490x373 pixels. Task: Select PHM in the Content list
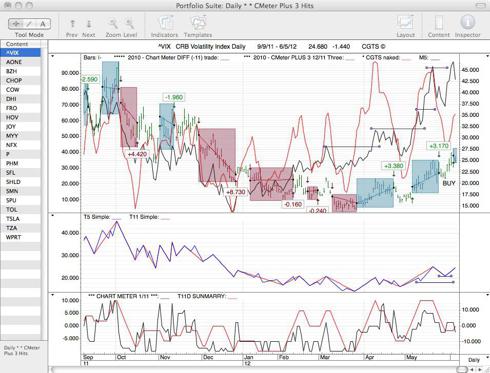(21, 163)
